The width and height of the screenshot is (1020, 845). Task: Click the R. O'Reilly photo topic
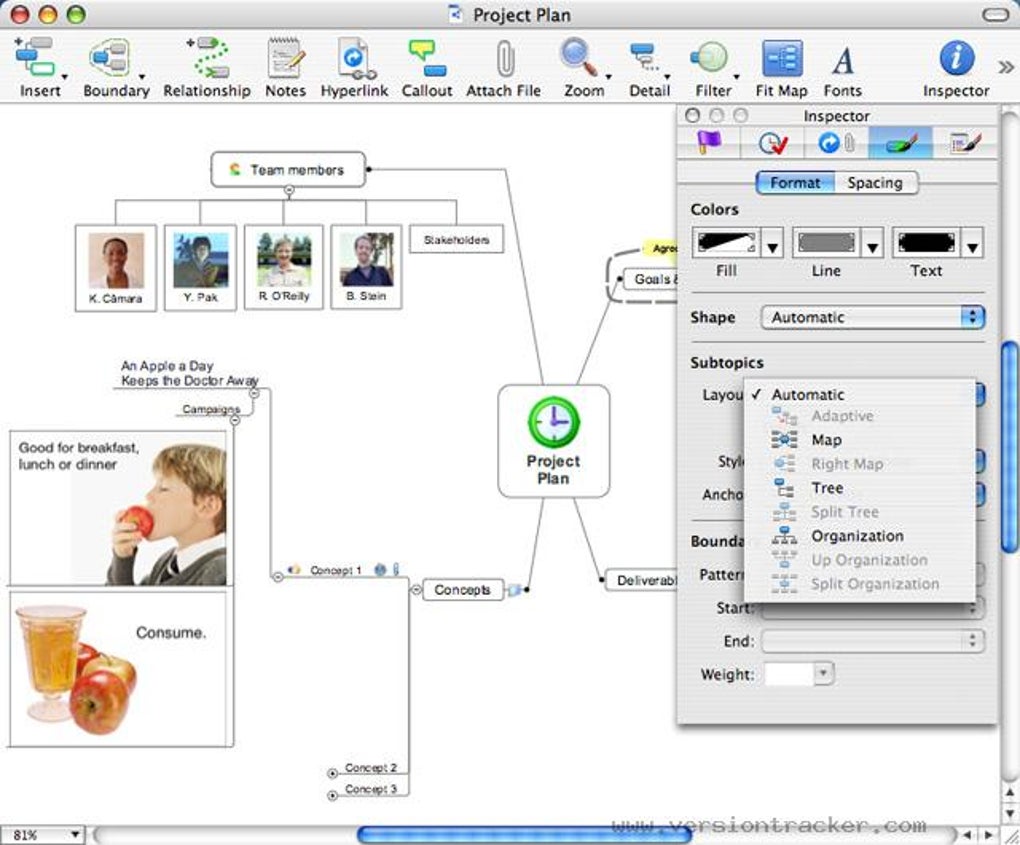284,267
